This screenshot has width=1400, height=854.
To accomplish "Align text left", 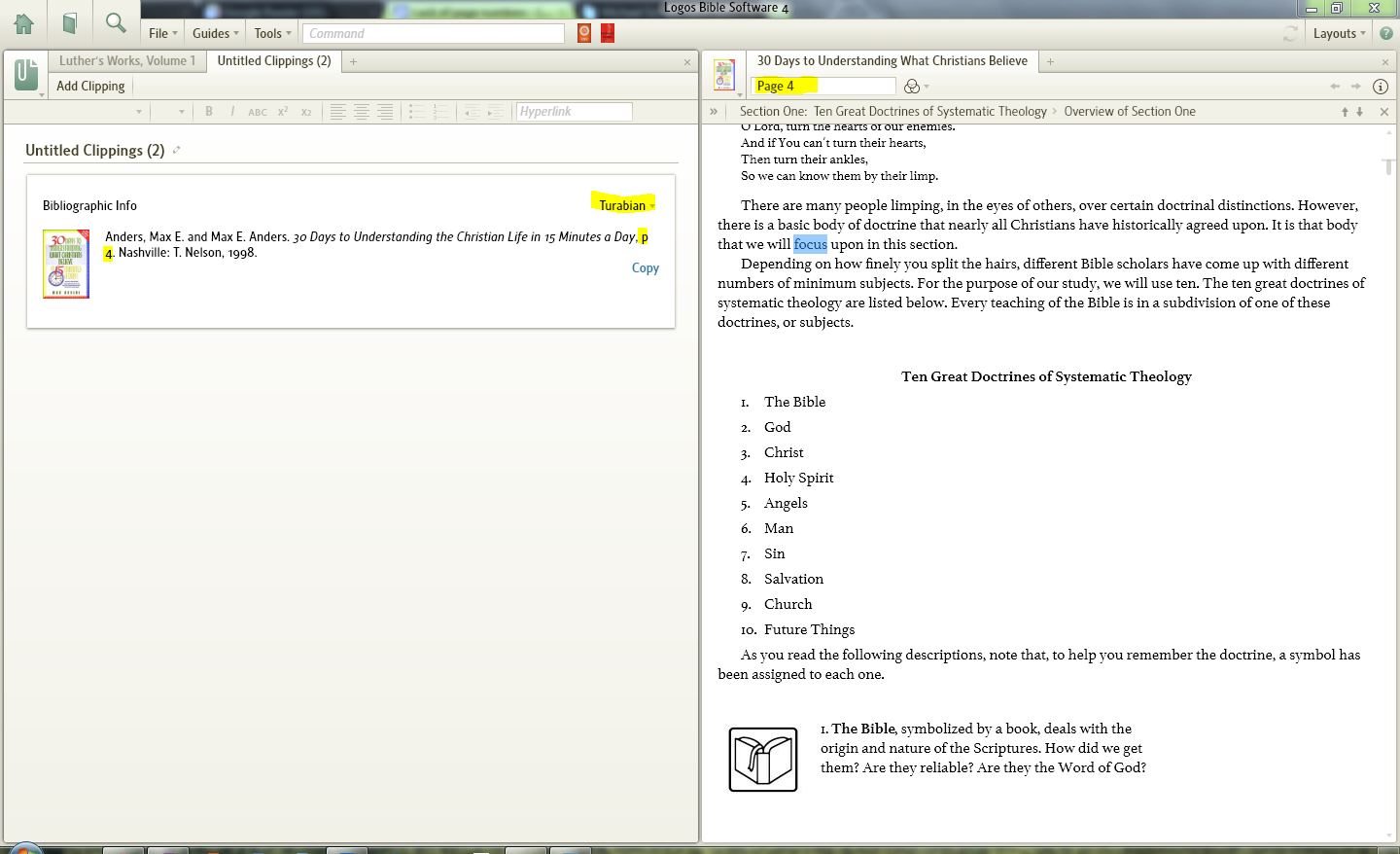I will point(337,112).
